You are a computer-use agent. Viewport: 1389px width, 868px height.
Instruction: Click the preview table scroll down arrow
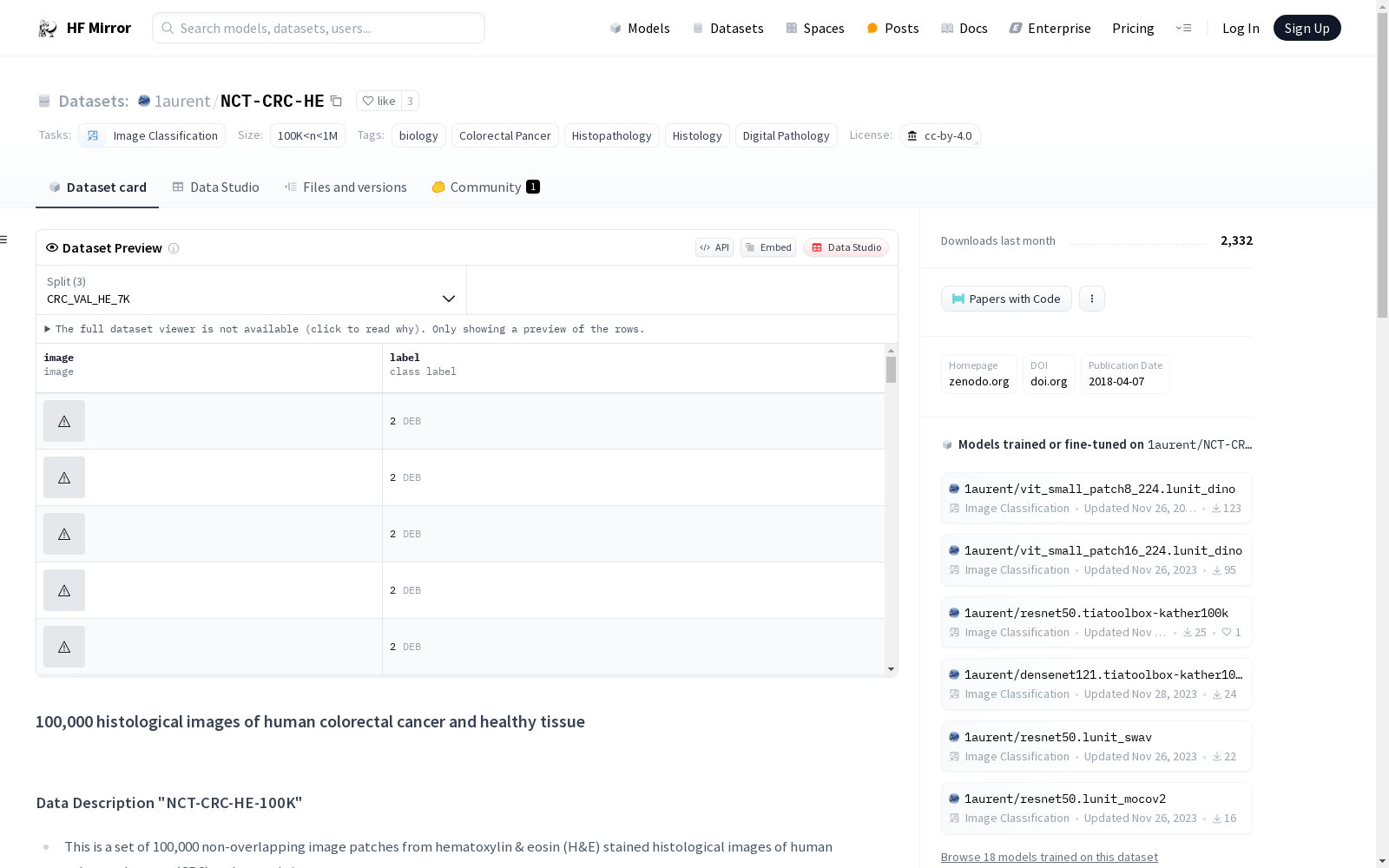(x=891, y=669)
